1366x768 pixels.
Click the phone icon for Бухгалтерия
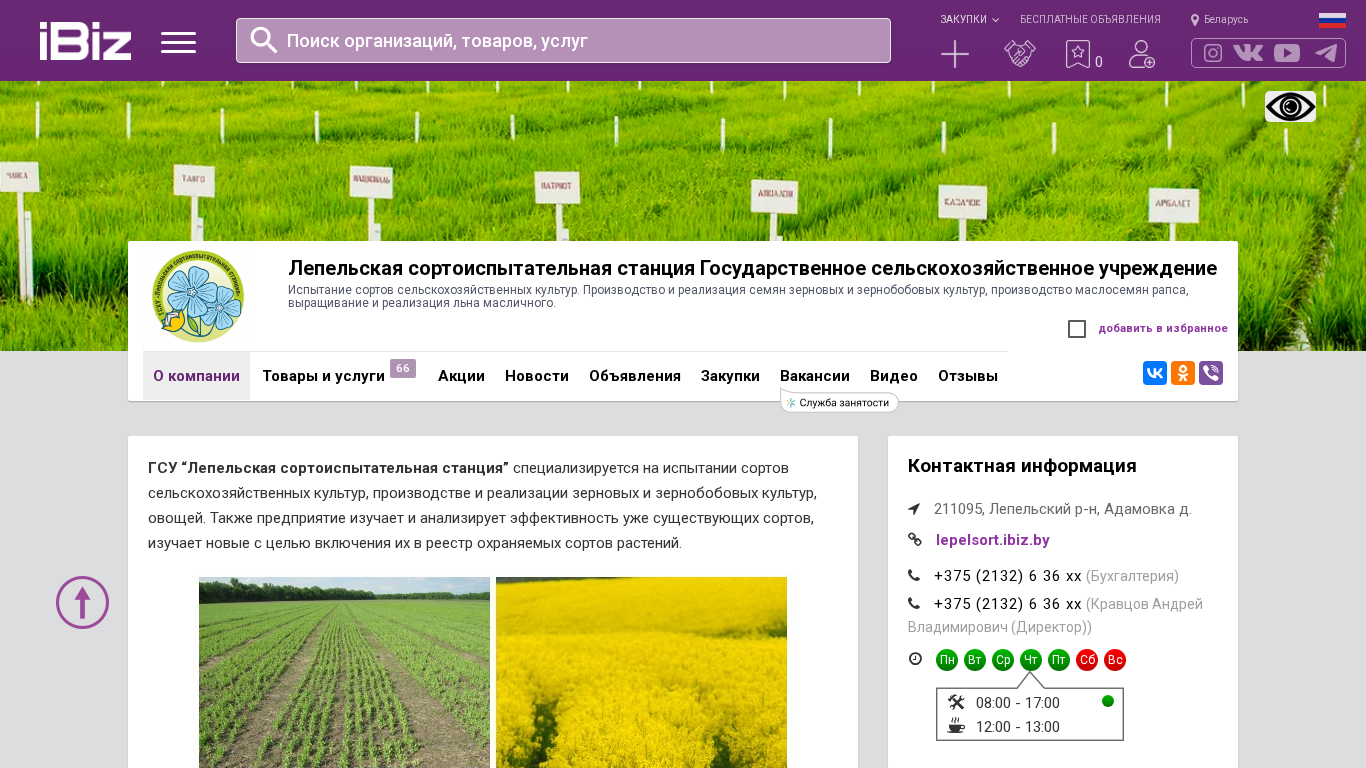click(x=914, y=575)
